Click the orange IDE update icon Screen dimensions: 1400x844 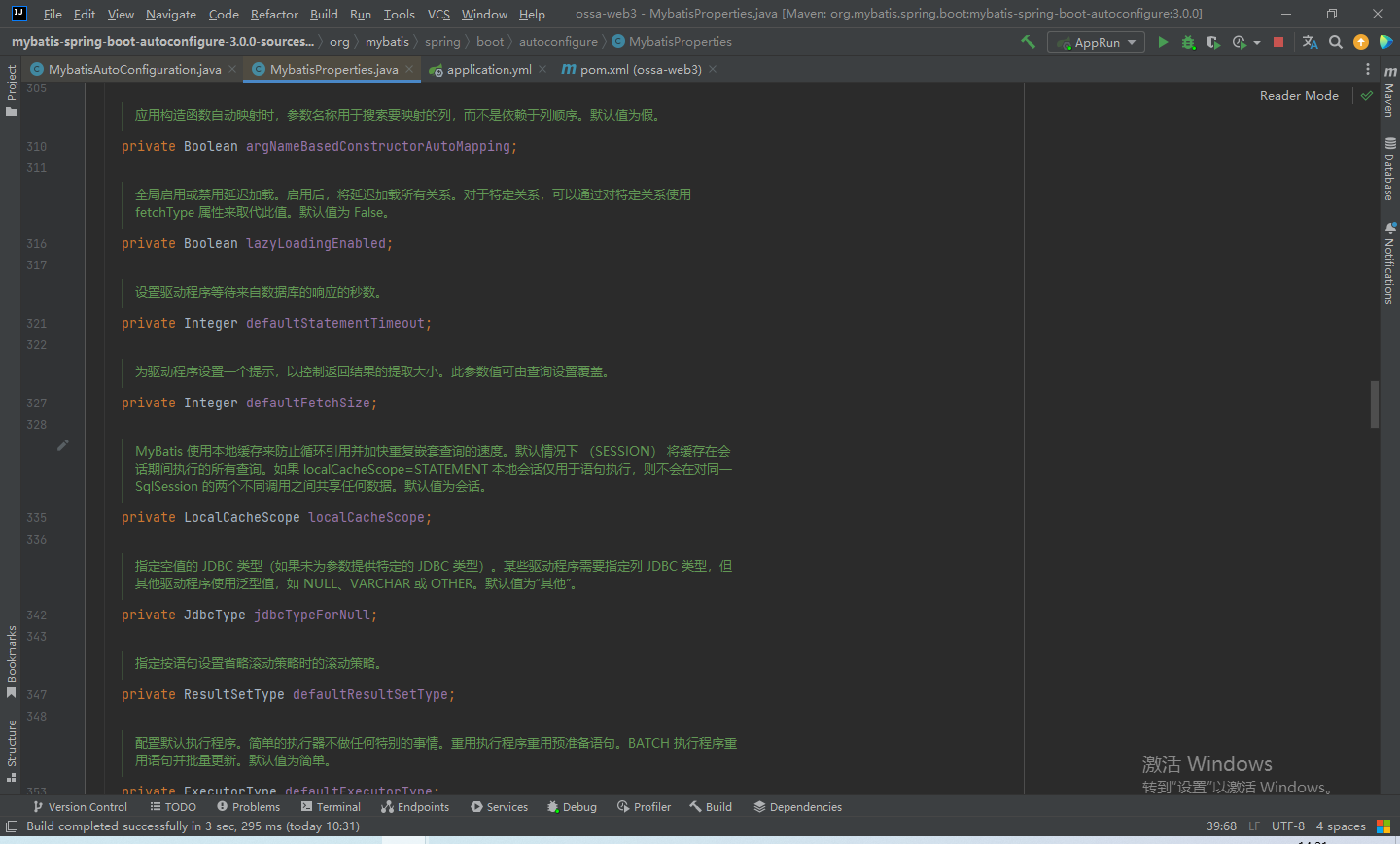tap(1361, 42)
